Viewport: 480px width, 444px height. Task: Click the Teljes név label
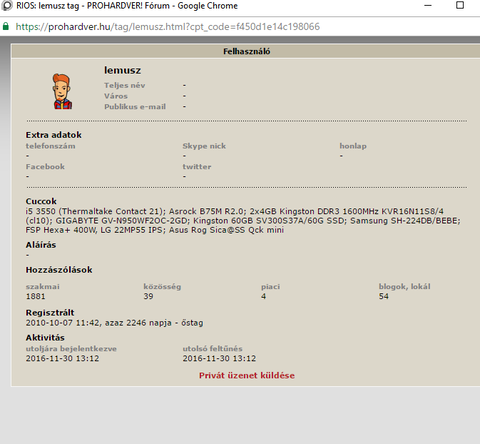tap(125, 85)
